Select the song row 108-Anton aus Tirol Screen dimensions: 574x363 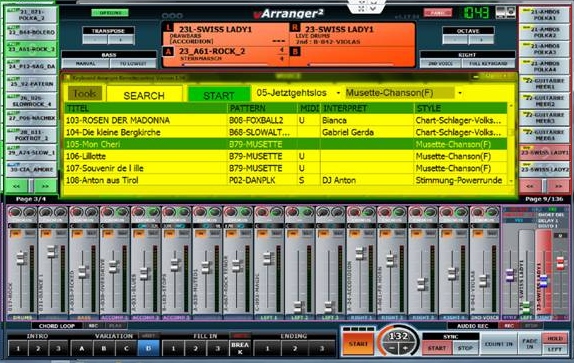tap(286, 180)
